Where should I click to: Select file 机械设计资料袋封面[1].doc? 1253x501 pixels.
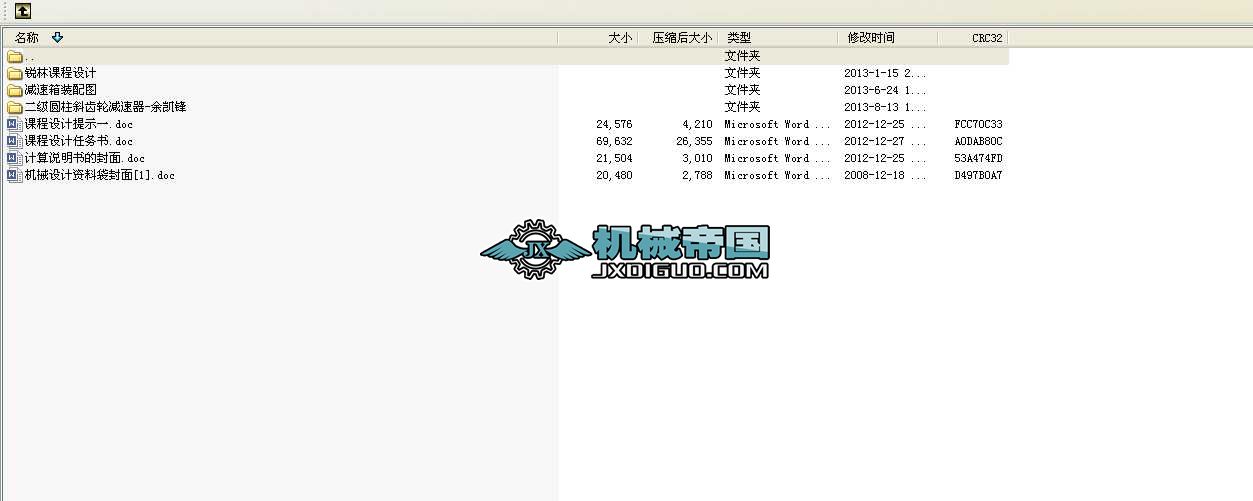tap(99, 175)
